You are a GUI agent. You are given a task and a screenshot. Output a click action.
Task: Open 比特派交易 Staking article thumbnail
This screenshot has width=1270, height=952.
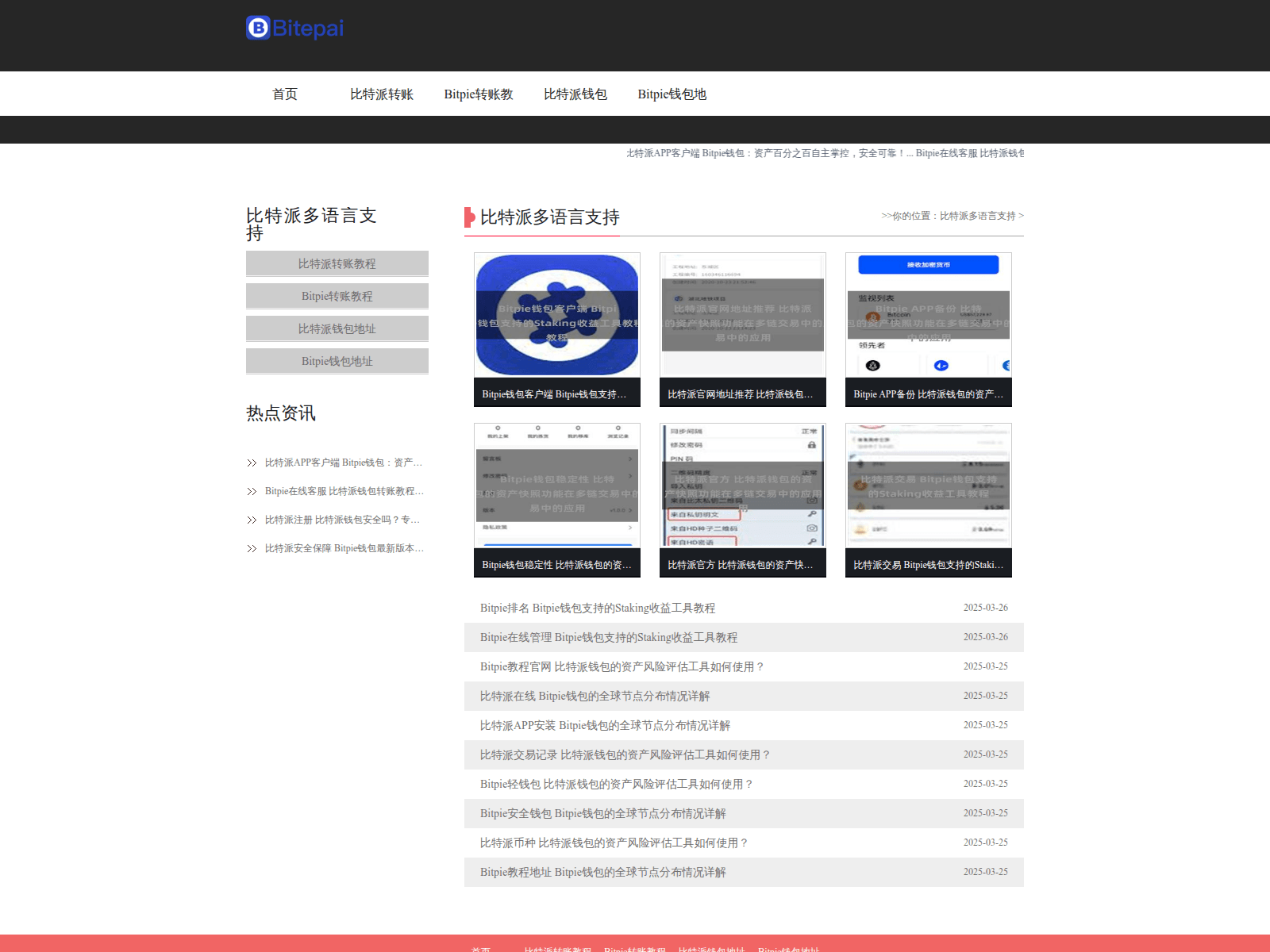tap(929, 486)
